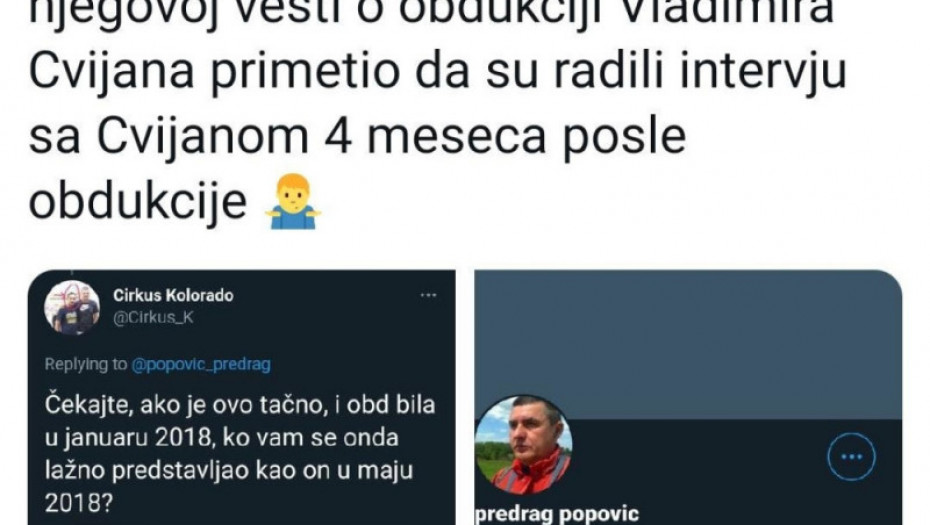
Task: Click the line 'lažno predstavljao kao on u maju'
Action: 228,470
